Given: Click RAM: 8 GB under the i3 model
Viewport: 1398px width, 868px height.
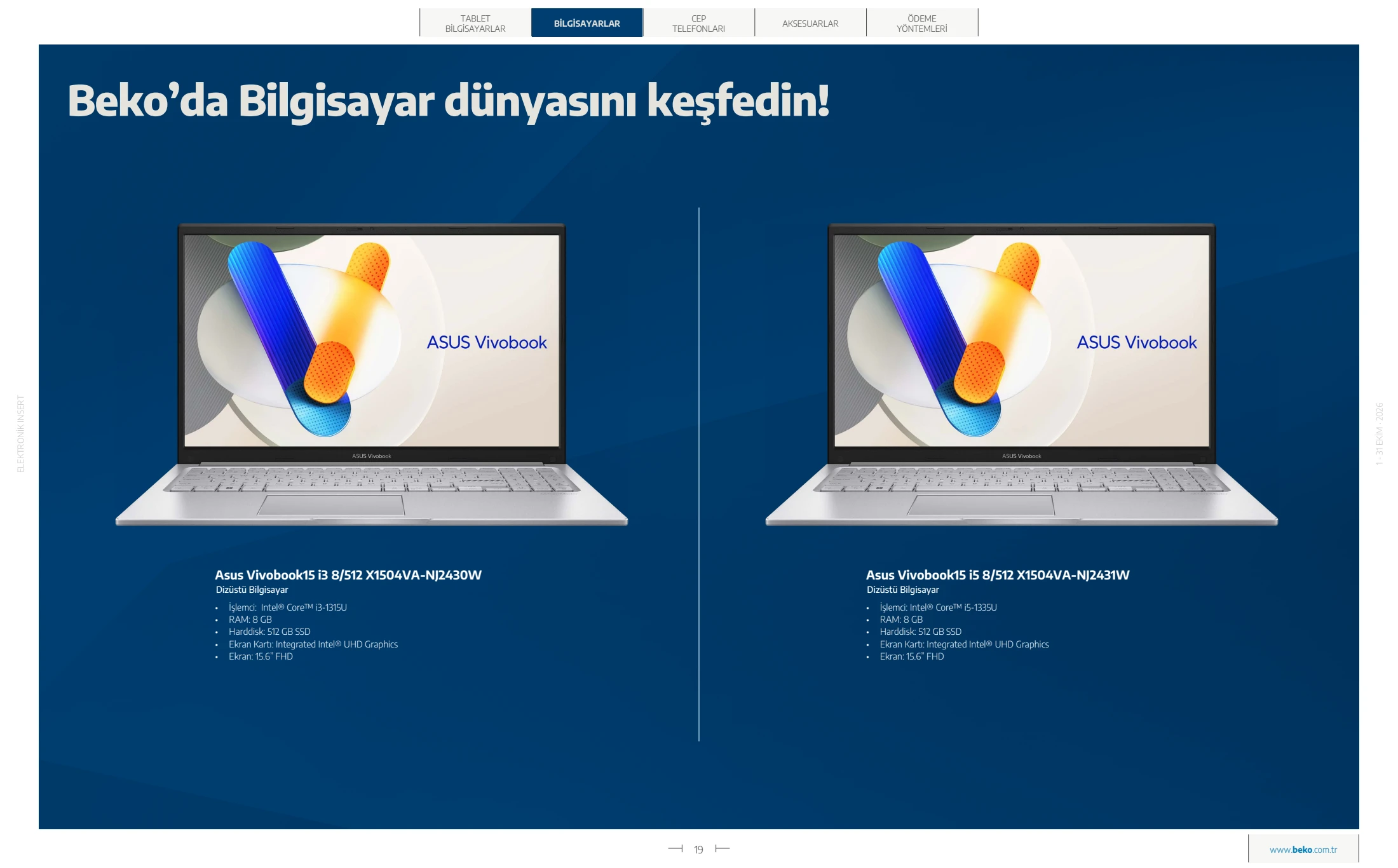Looking at the screenshot, I should (250, 620).
